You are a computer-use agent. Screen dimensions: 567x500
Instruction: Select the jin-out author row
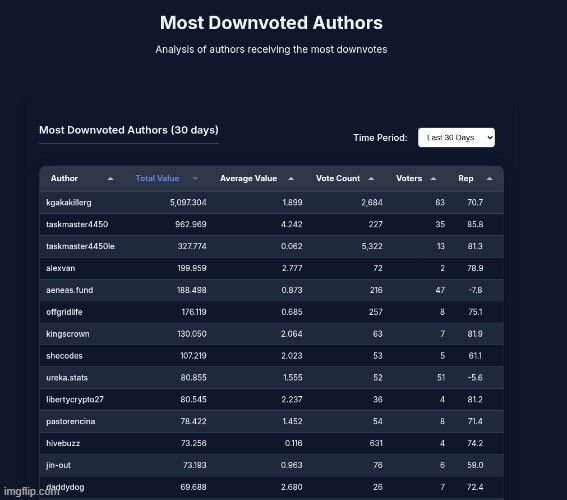tap(272, 465)
